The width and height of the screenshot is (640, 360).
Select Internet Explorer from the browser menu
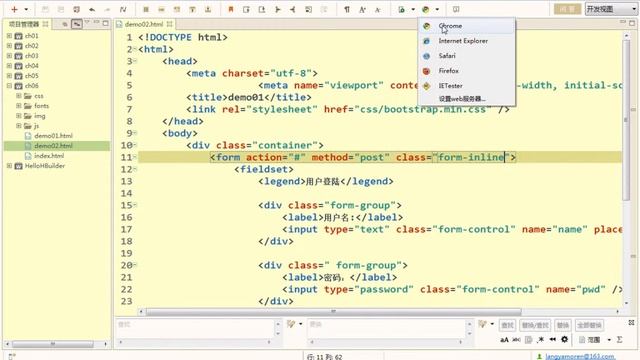pos(467,41)
